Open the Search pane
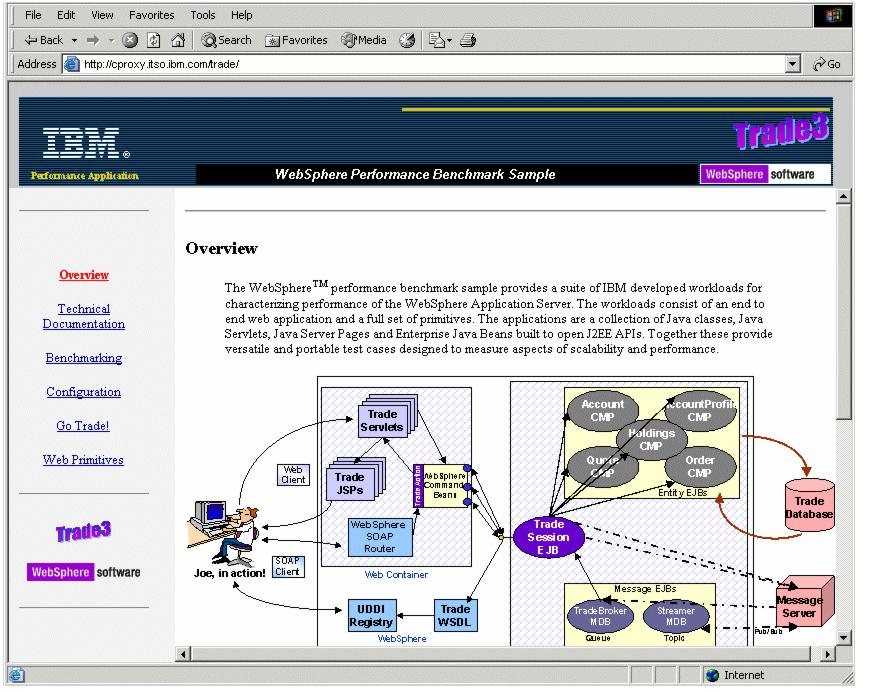This screenshot has height=692, width=891. click(226, 40)
